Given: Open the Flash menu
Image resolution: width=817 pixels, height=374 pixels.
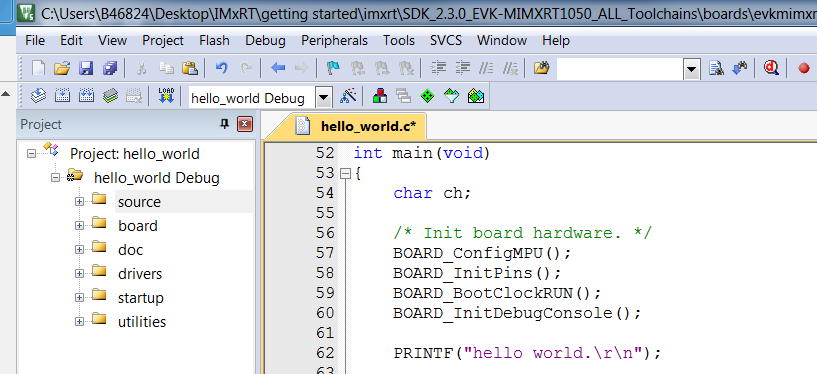Looking at the screenshot, I should pos(214,40).
